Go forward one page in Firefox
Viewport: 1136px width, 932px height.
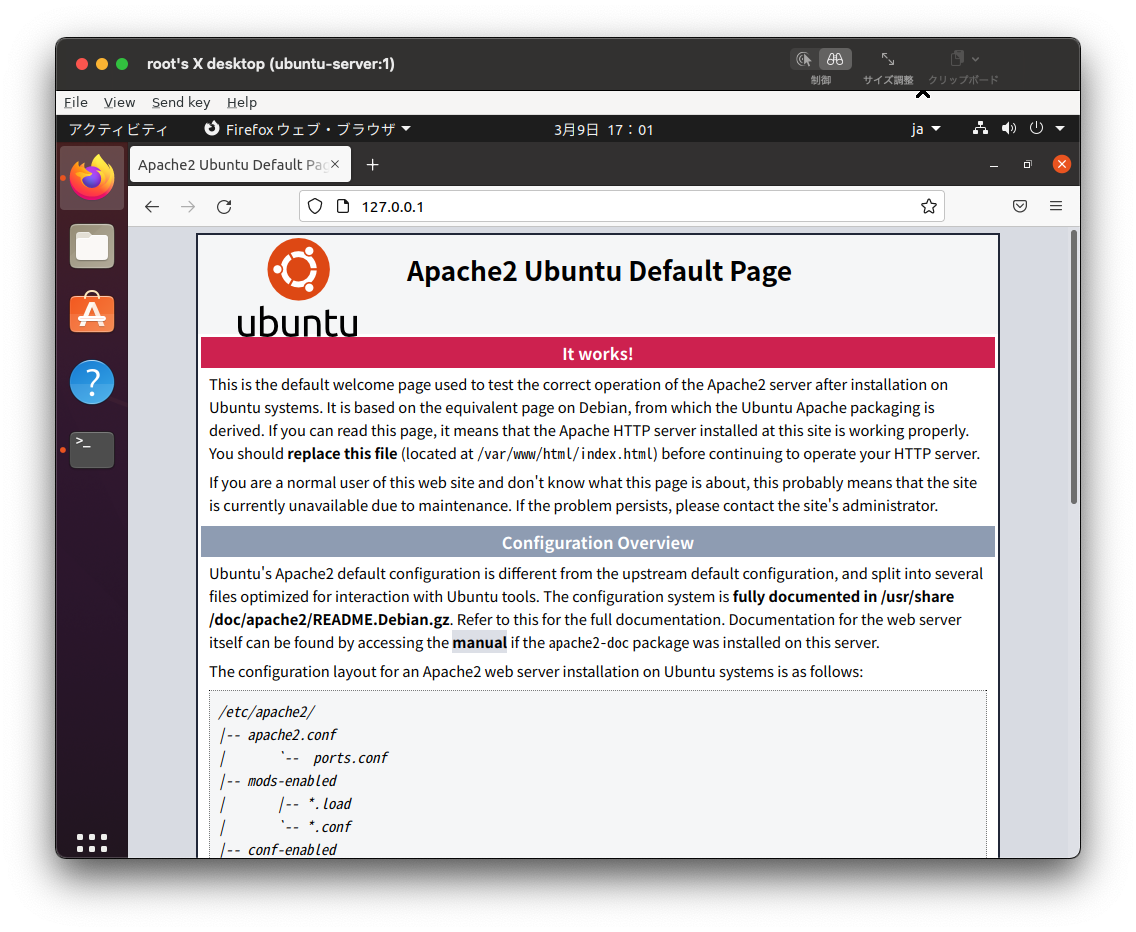tap(188, 207)
